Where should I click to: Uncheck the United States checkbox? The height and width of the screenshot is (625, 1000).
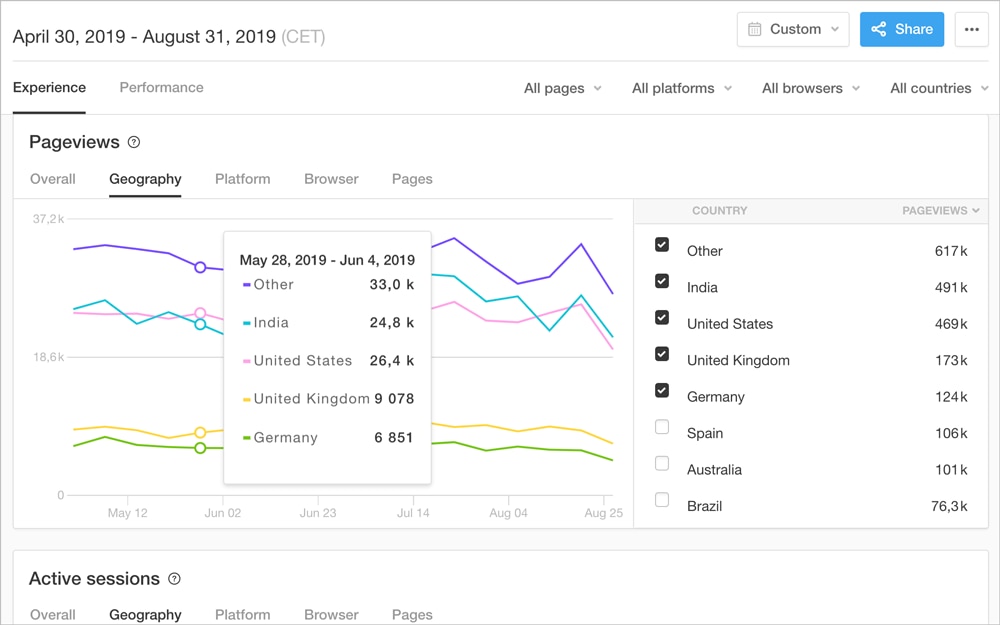click(x=662, y=317)
